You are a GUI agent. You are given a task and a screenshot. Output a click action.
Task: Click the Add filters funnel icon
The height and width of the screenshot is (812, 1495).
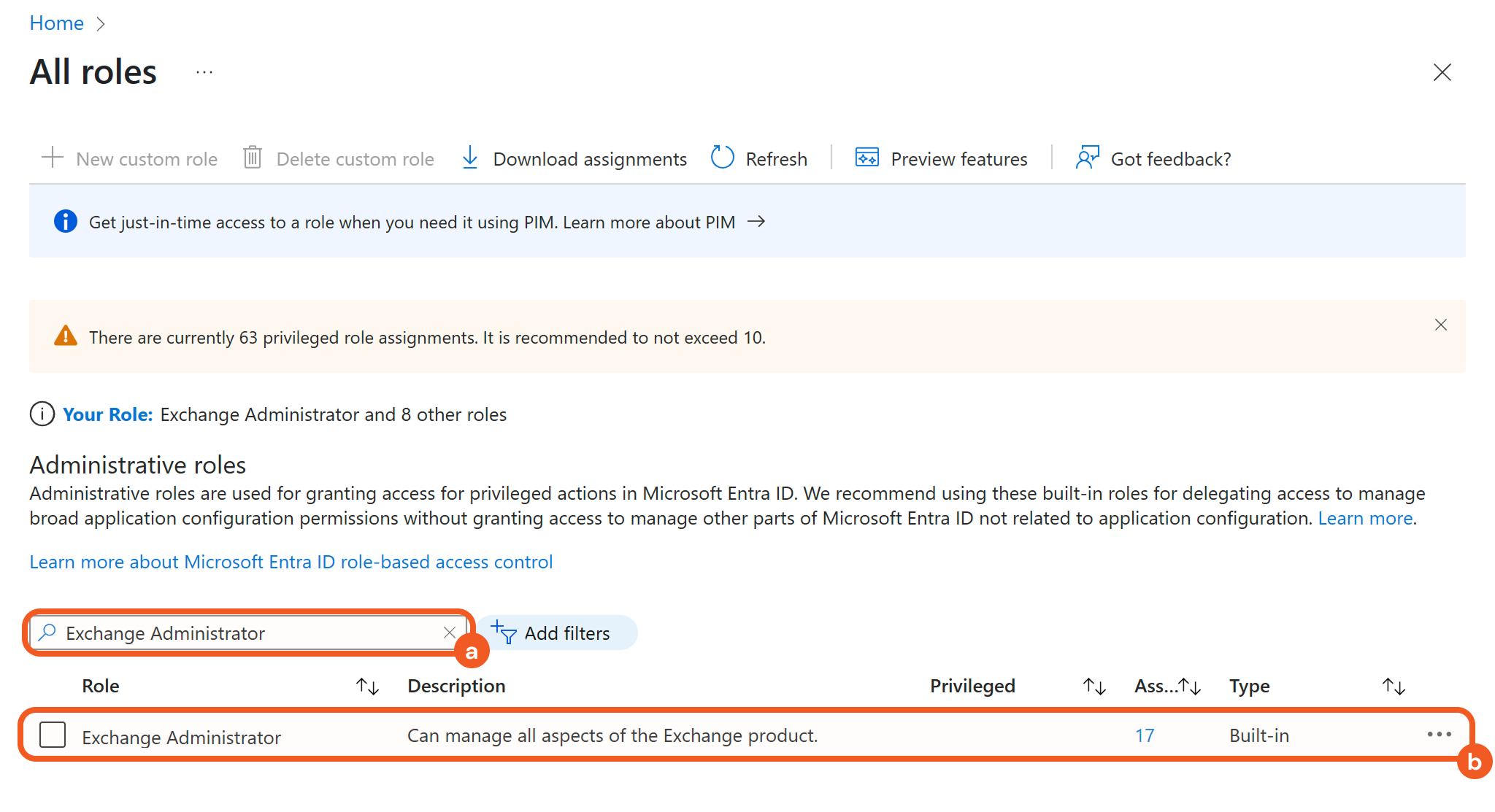504,632
